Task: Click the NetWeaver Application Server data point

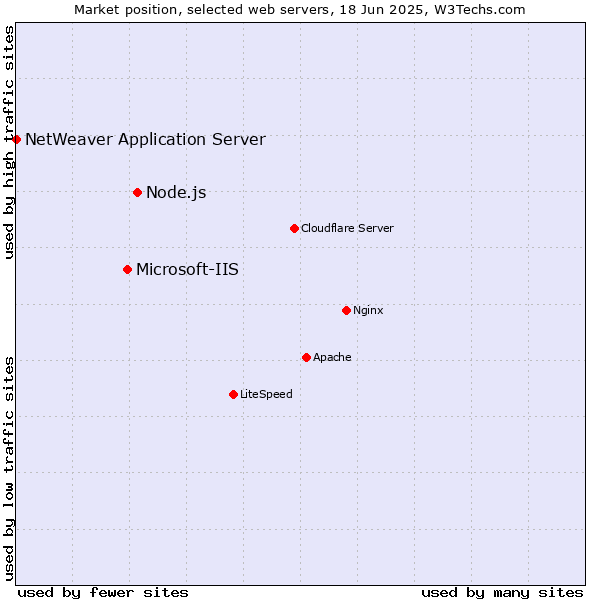Action: click(x=16, y=139)
